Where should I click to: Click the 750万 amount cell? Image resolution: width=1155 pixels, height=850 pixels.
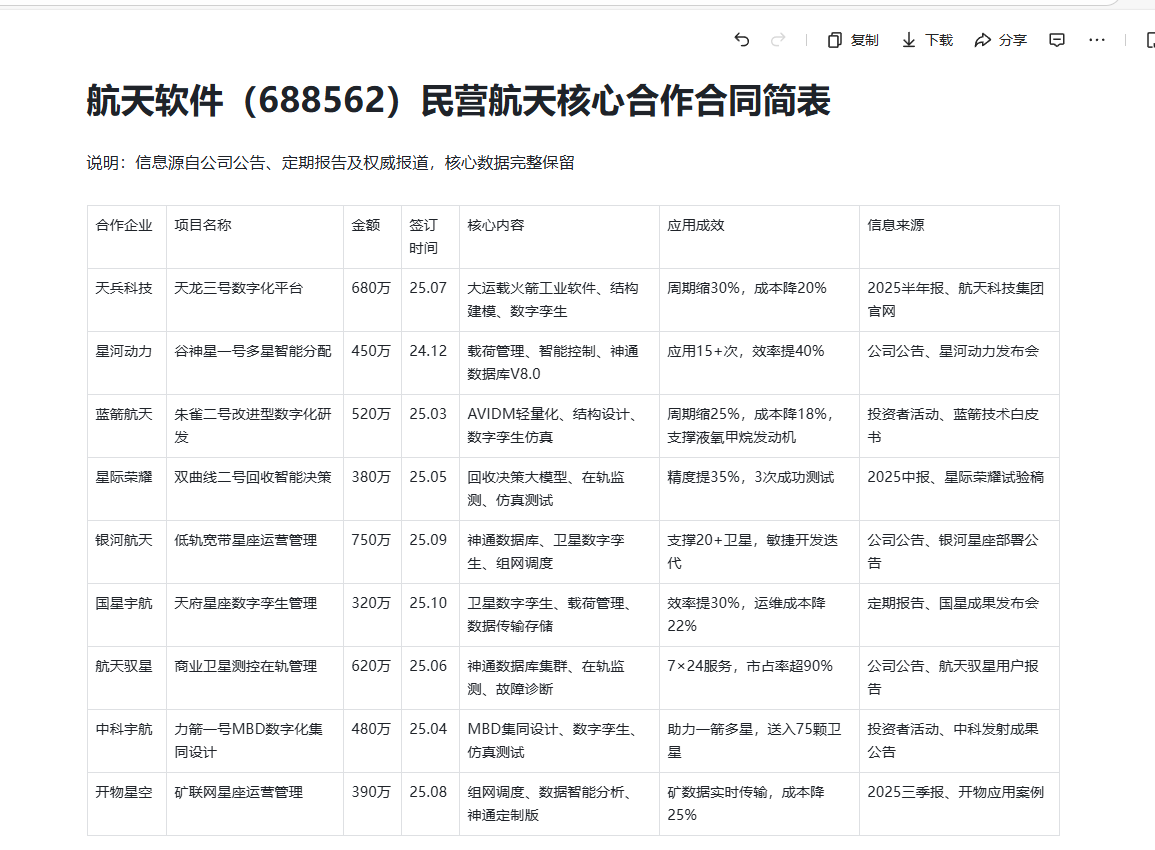coord(372,552)
